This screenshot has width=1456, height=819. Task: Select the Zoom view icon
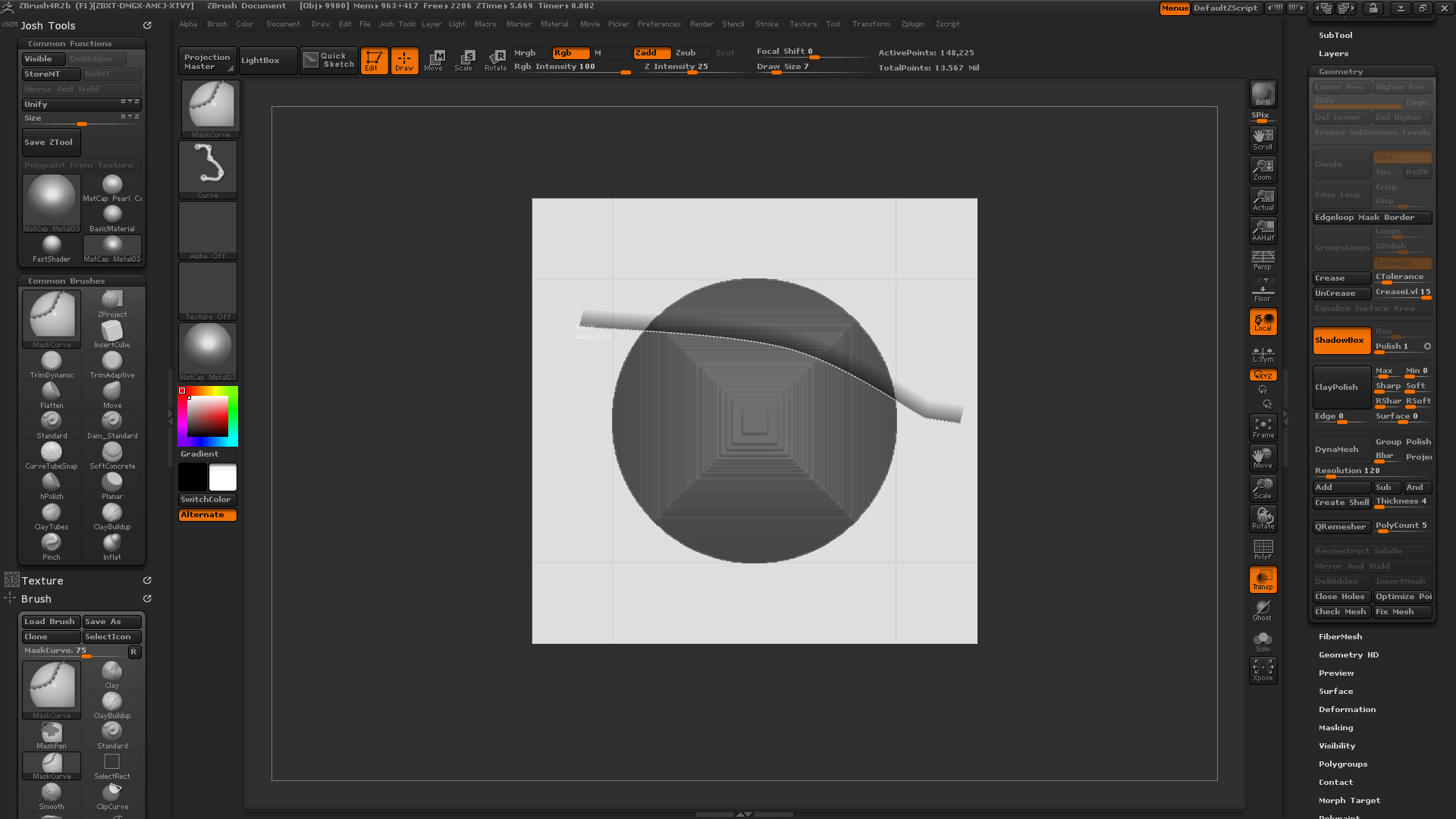1263,169
